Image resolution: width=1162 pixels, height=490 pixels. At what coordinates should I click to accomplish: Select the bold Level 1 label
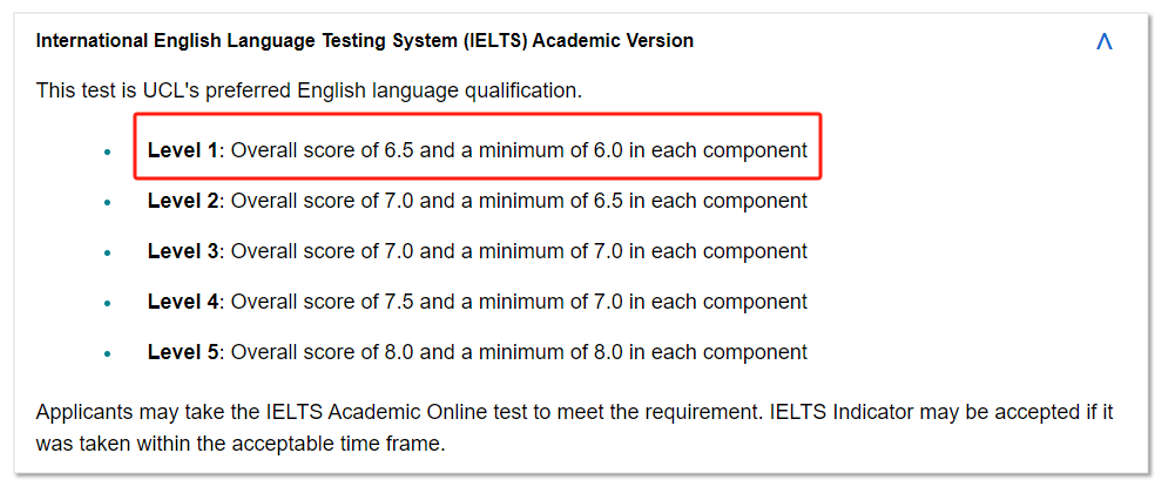182,151
